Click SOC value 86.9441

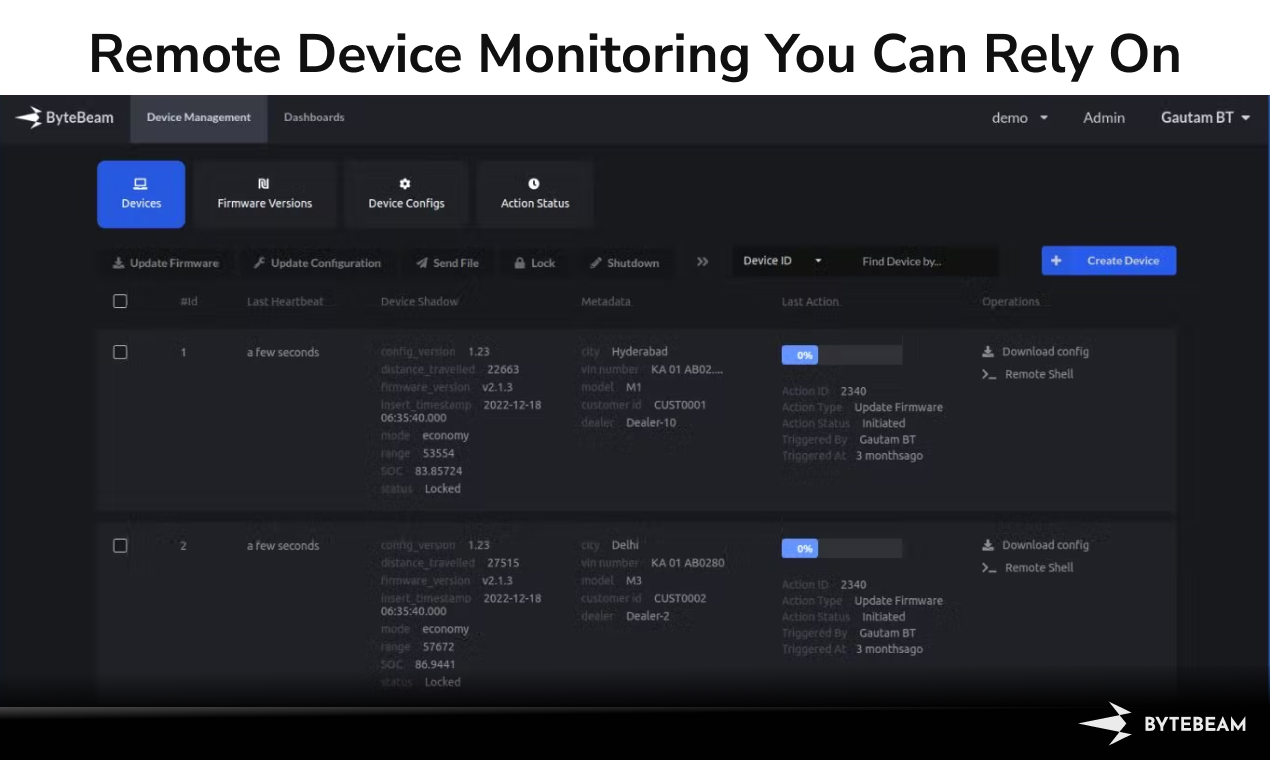pos(435,664)
